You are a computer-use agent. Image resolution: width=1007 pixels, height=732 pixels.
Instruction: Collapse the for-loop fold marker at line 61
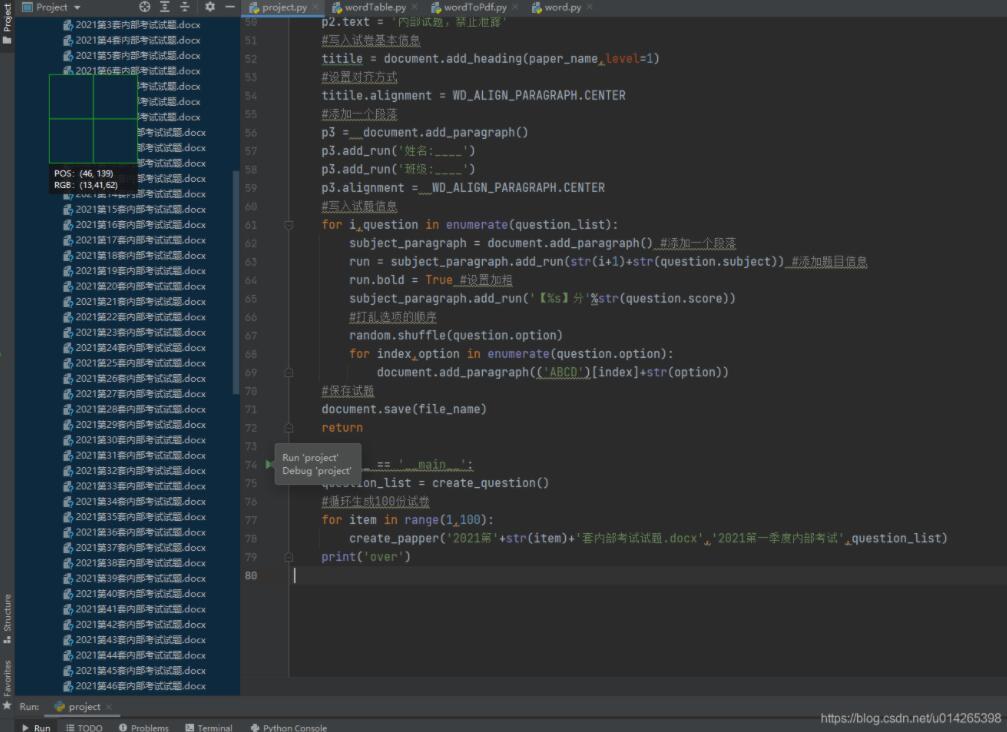pos(289,225)
